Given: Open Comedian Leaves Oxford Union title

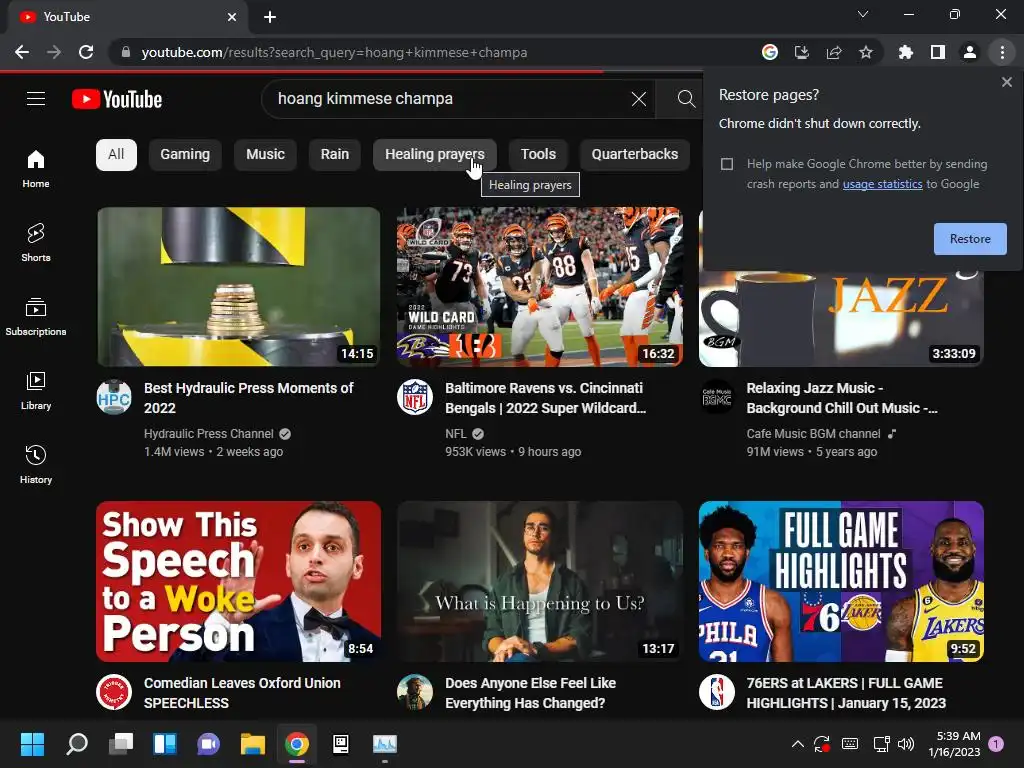Looking at the screenshot, I should [x=242, y=693].
